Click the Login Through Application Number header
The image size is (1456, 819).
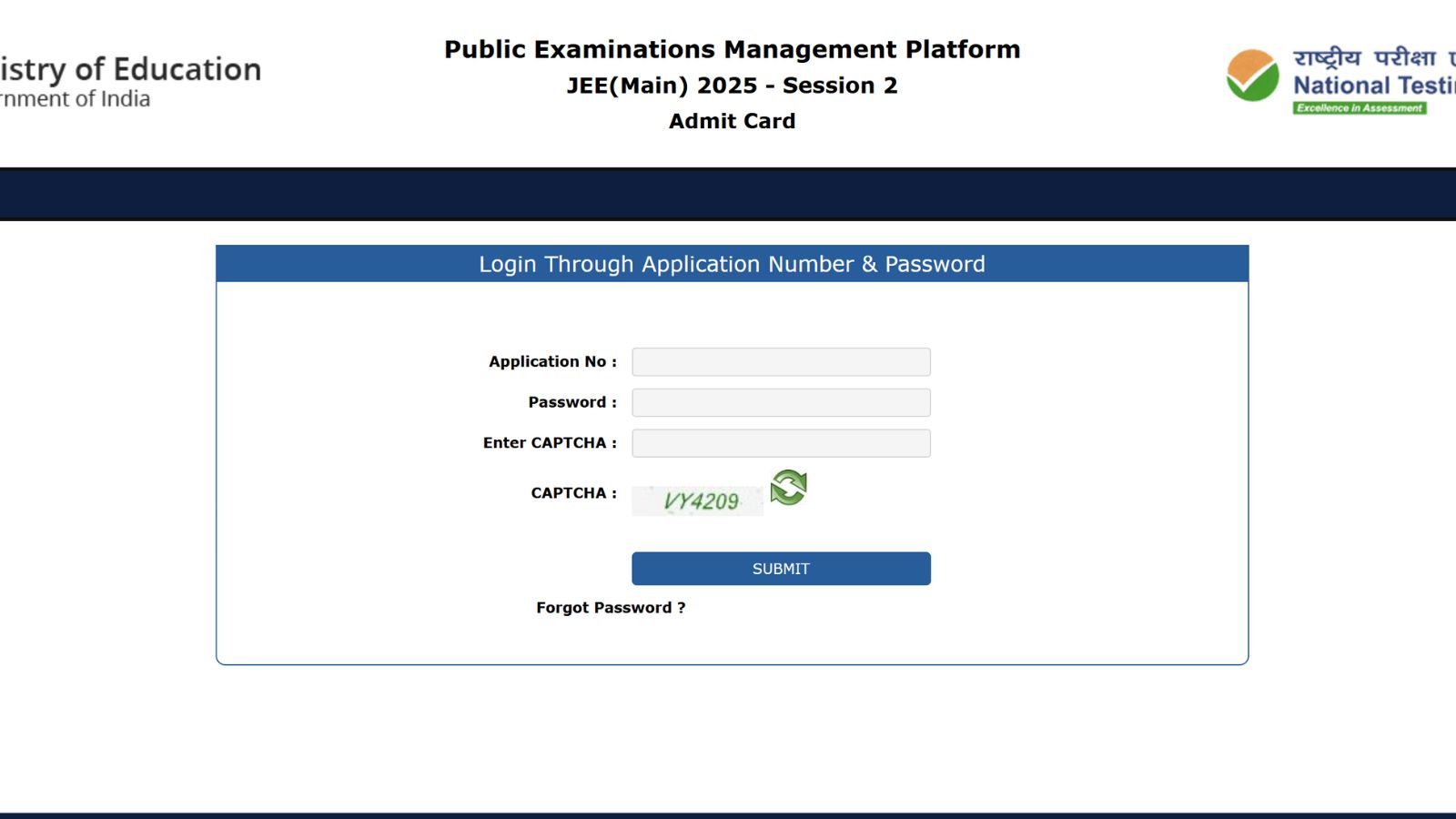tap(732, 264)
